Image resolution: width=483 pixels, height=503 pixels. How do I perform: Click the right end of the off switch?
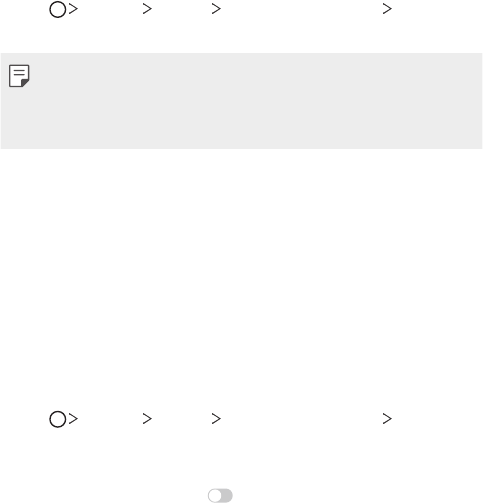click(227, 496)
